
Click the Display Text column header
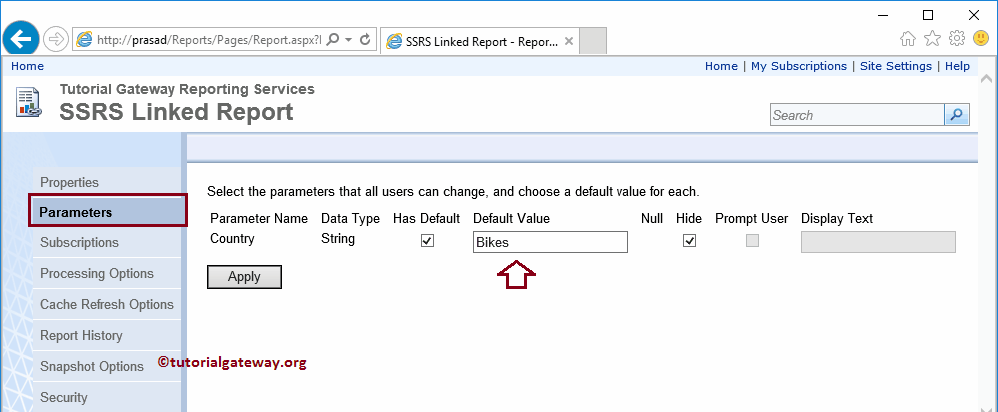click(x=837, y=218)
